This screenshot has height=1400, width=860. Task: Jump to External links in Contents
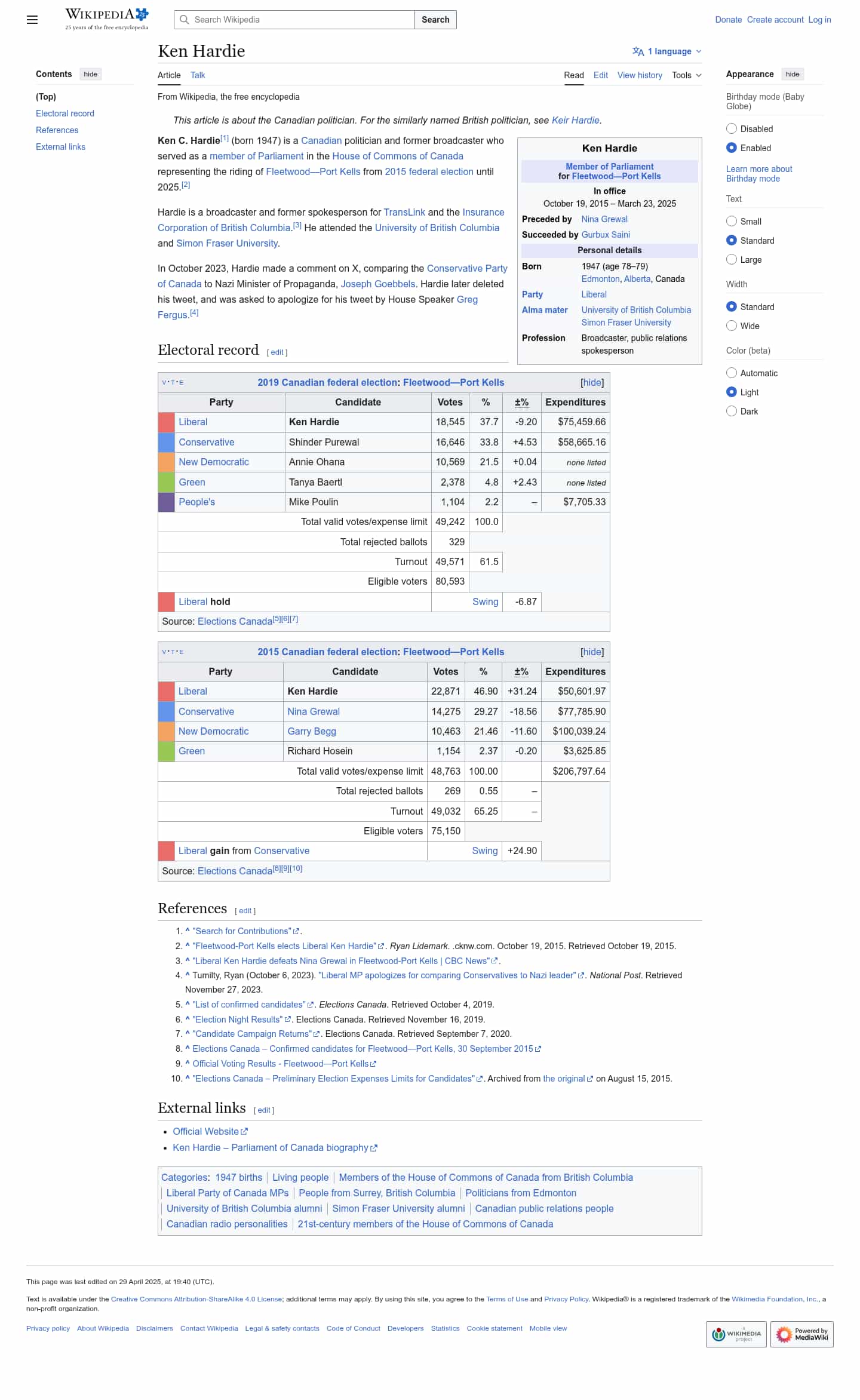click(x=60, y=147)
